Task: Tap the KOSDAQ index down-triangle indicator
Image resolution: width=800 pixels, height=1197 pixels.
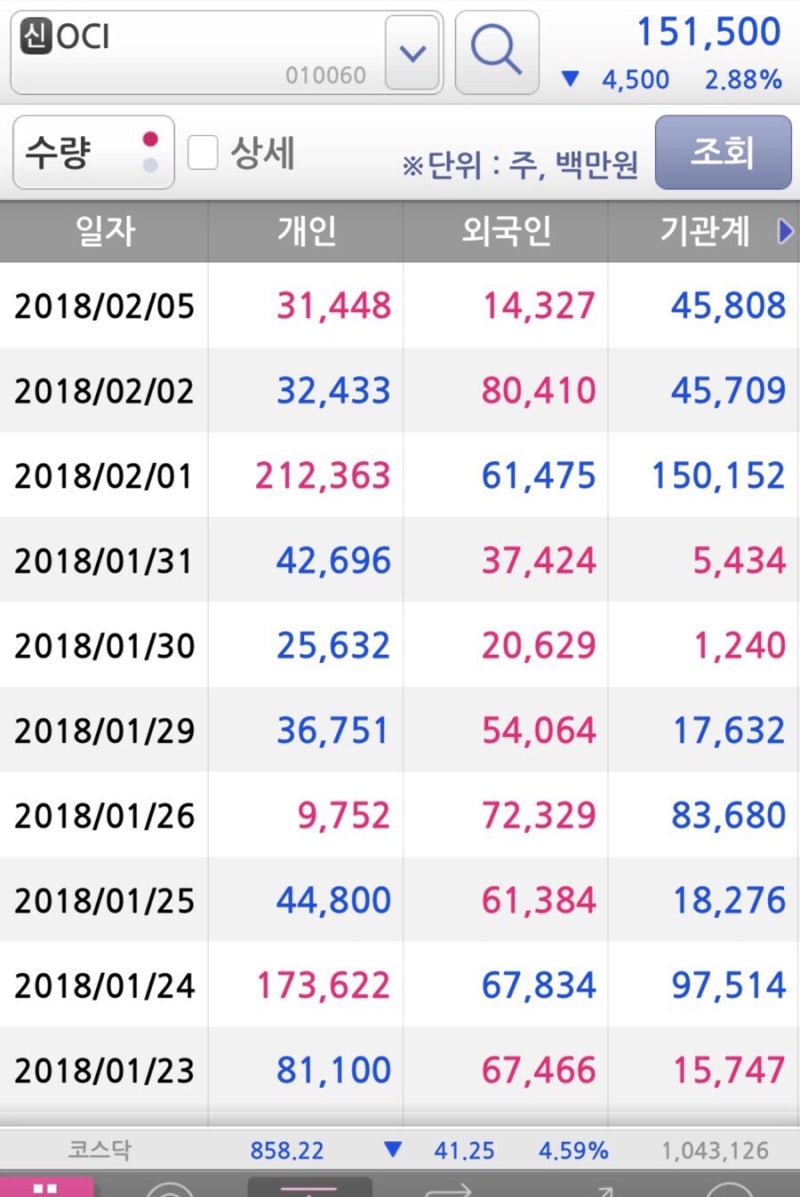Action: click(x=393, y=1150)
